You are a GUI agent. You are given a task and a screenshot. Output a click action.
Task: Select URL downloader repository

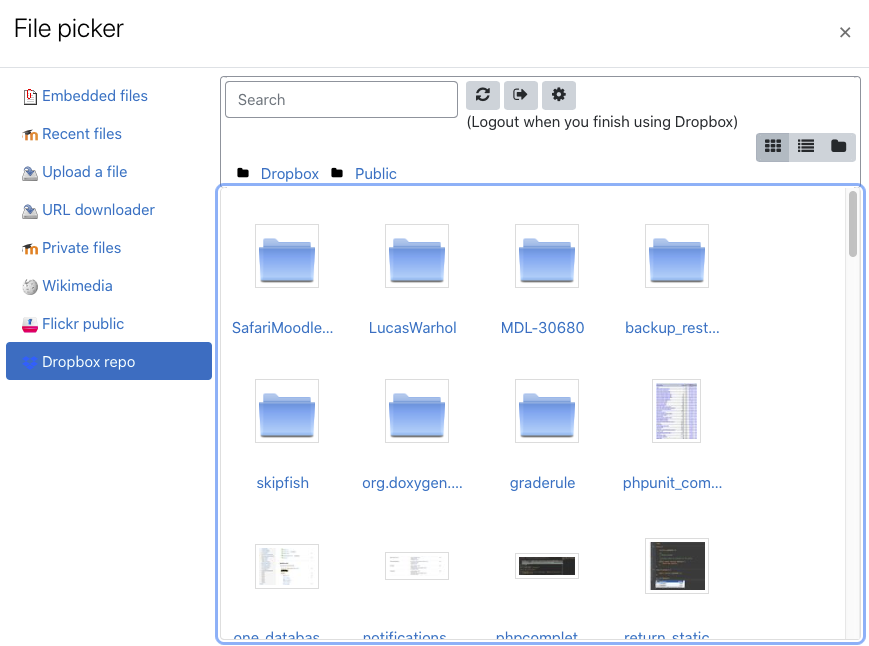[x=98, y=210]
